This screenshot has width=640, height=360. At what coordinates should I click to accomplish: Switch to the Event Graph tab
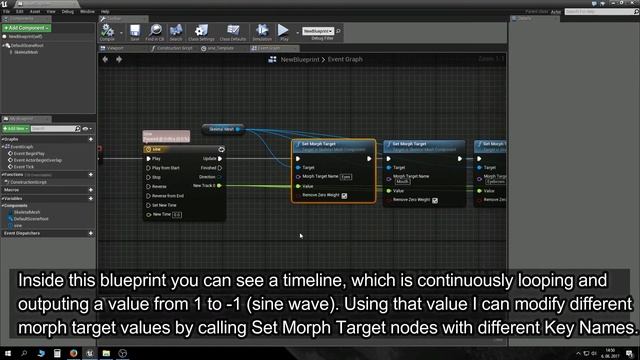coord(274,48)
